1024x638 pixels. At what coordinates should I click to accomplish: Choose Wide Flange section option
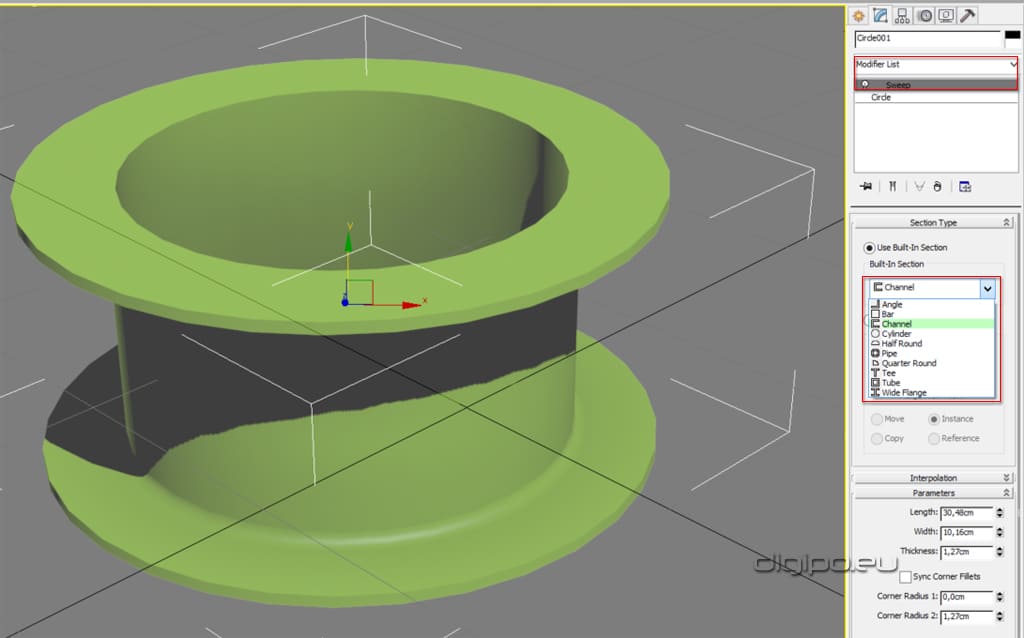pos(904,393)
